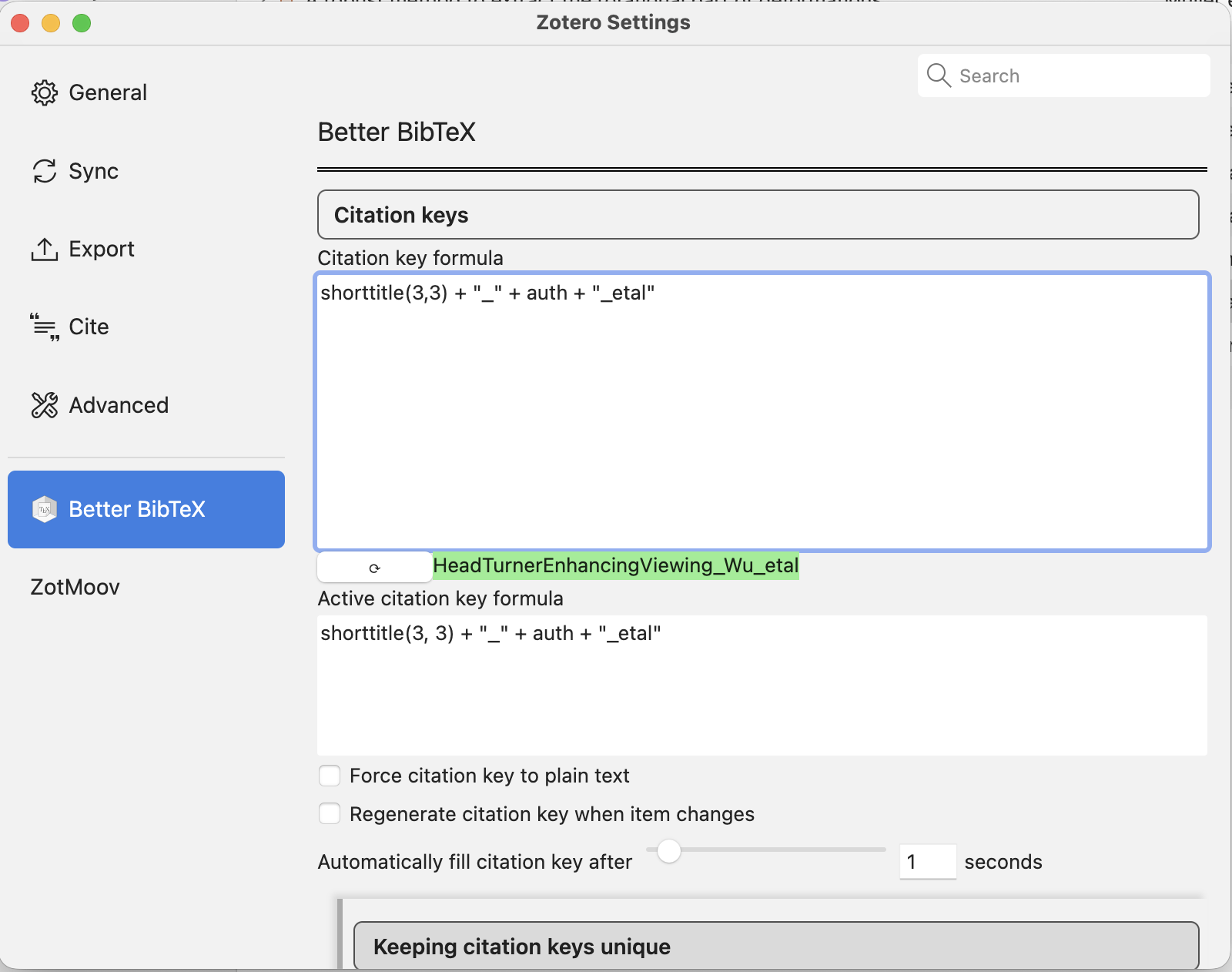The height and width of the screenshot is (972, 1232).
Task: Focus the Search settings field
Action: click(1064, 75)
